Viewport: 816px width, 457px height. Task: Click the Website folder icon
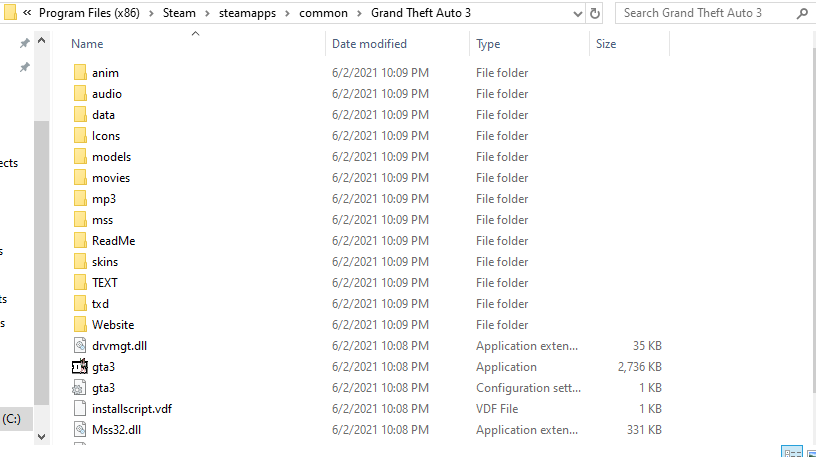(81, 325)
